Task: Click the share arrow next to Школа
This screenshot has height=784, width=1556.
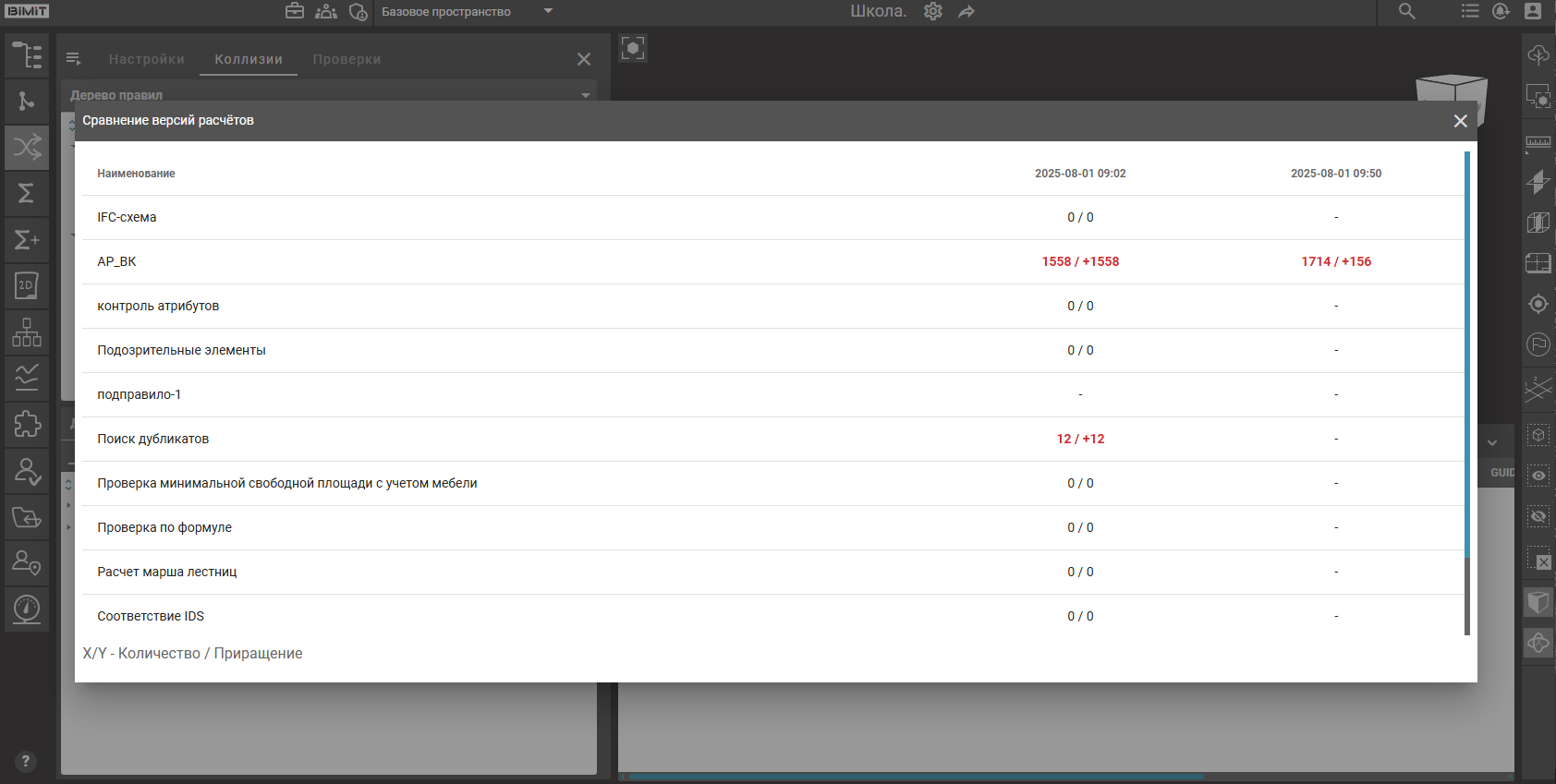Action: pos(966,12)
